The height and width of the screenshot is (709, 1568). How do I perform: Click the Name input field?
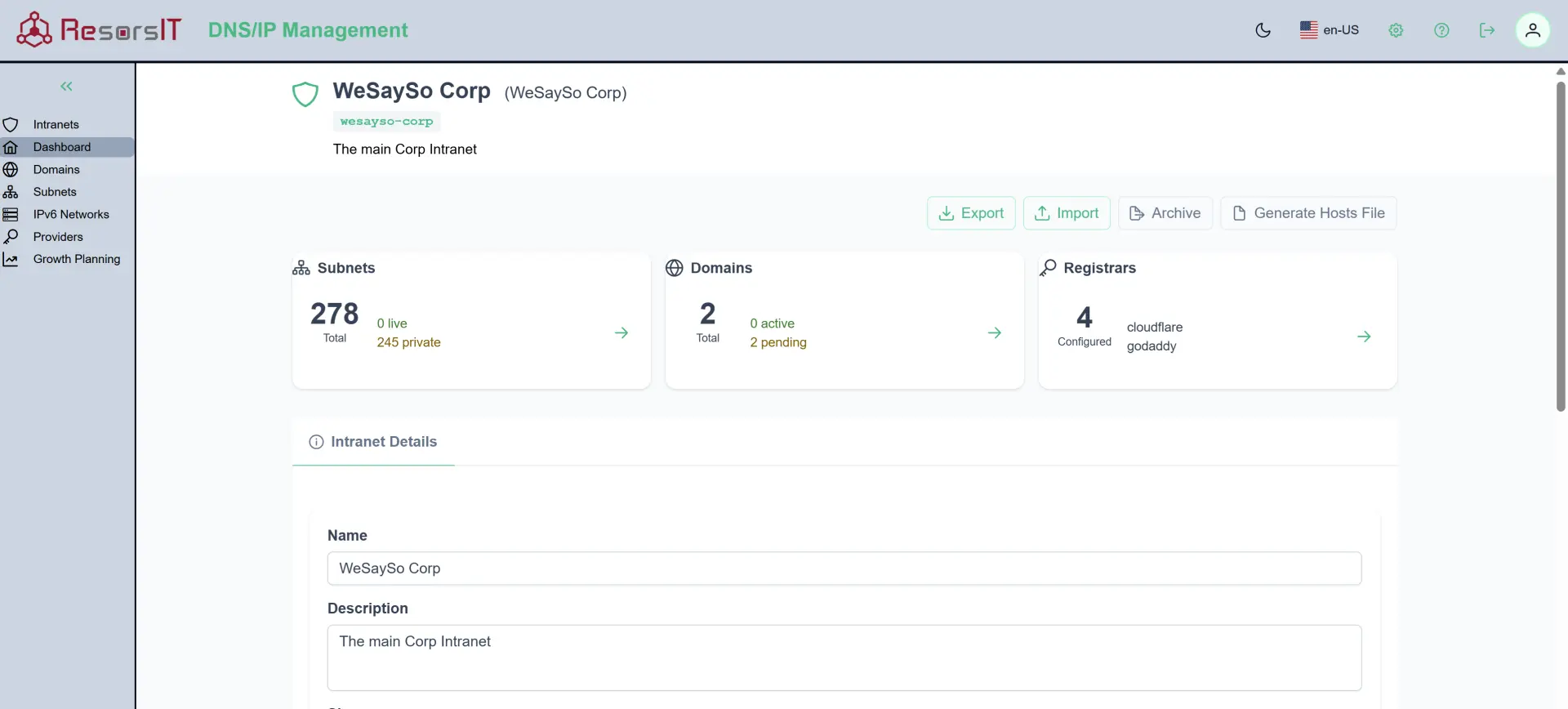click(844, 569)
